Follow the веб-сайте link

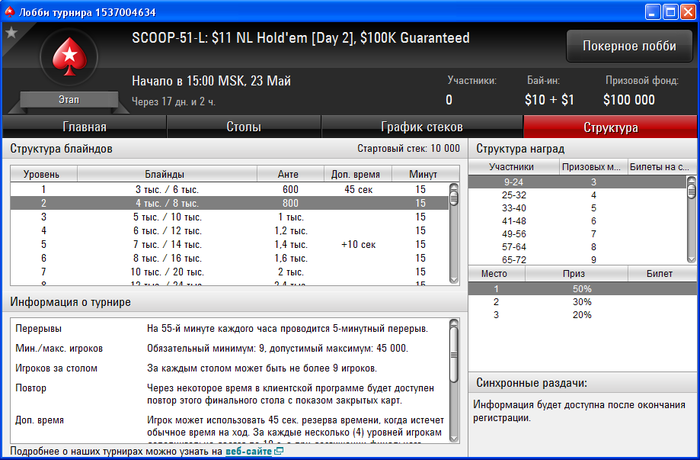[249, 451]
